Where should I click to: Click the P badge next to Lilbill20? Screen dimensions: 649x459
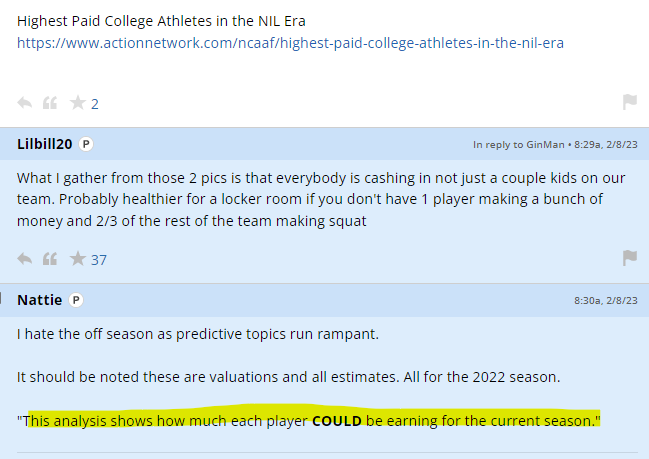(86, 144)
